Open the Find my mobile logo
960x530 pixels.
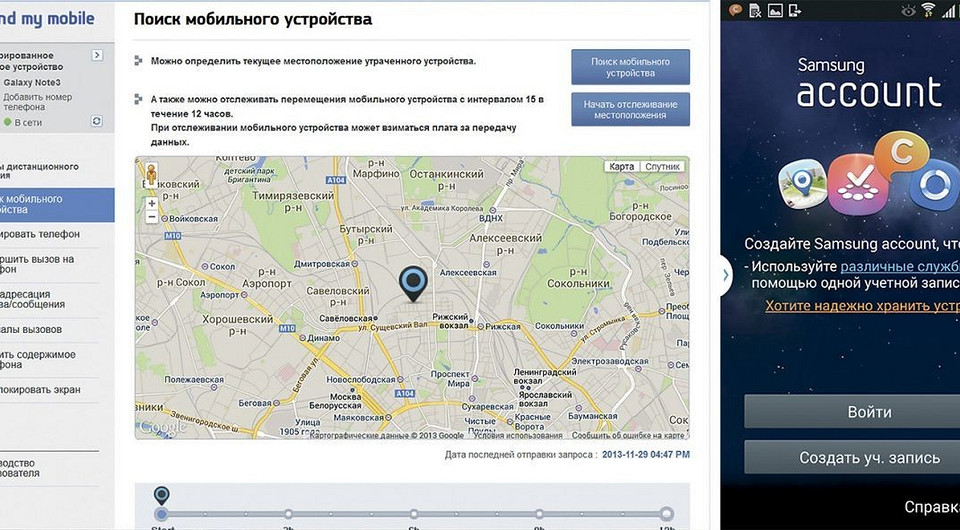[47, 18]
